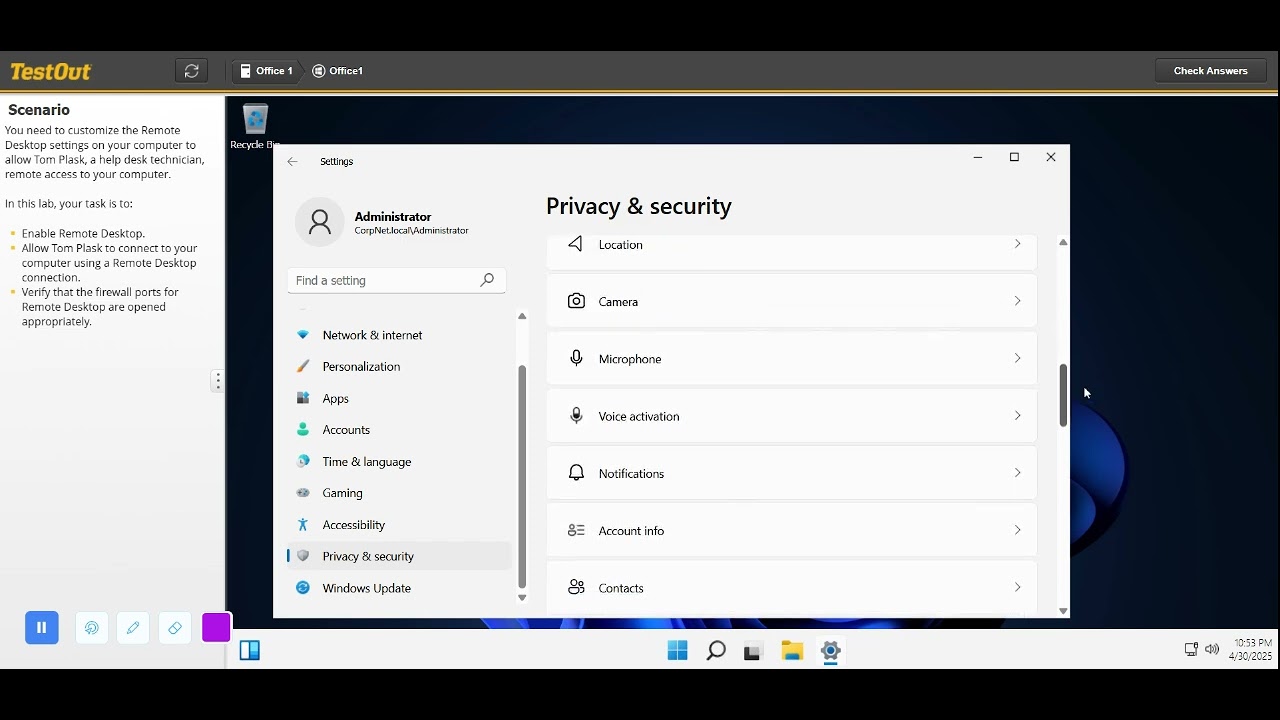Viewport: 1280px width, 720px height.
Task: Expand the Notifications row chevron
Action: 1018,473
